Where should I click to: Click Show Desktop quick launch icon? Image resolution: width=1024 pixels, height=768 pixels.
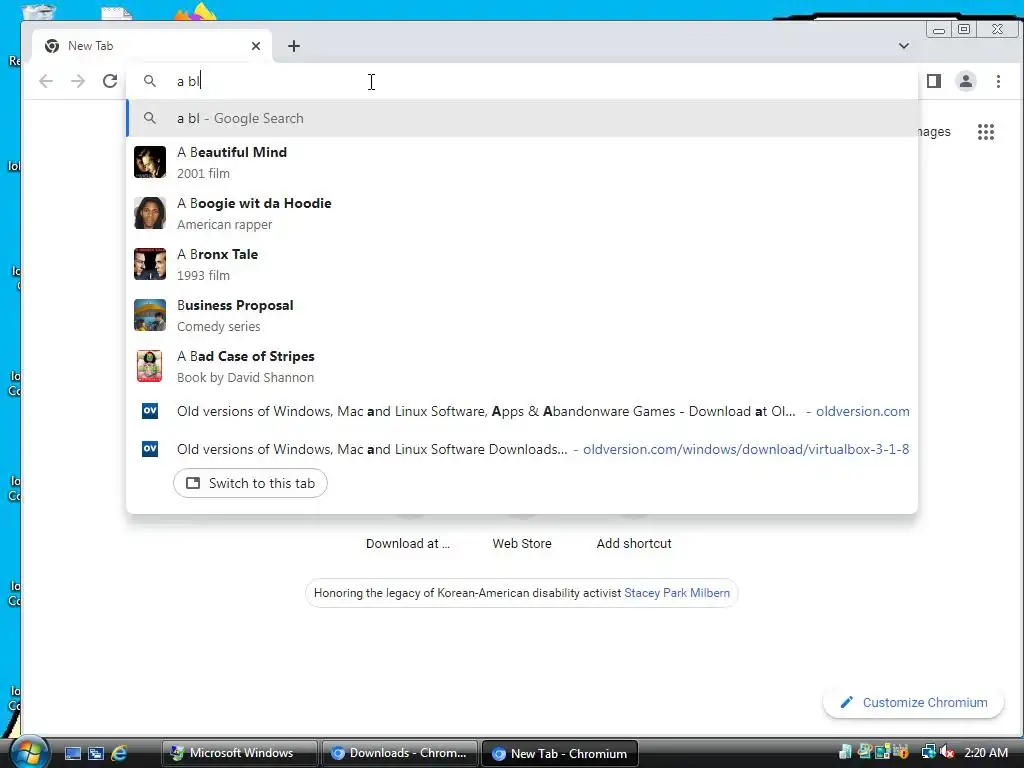(72, 753)
